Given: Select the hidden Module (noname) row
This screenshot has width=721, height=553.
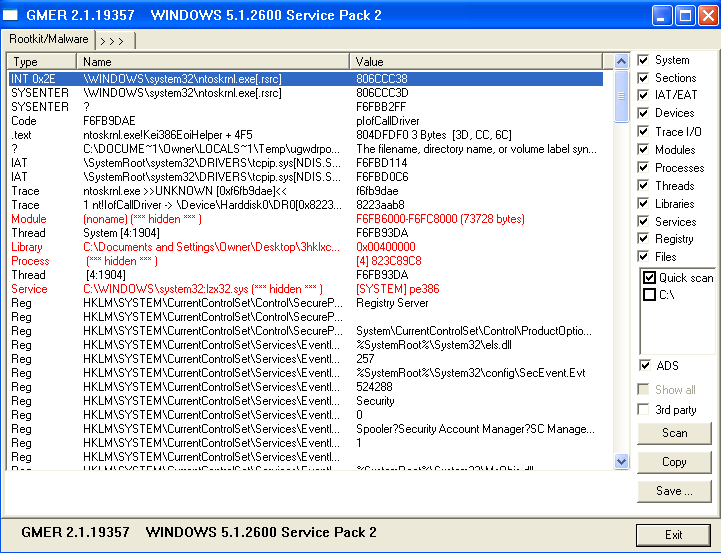Looking at the screenshot, I should click(x=306, y=219).
